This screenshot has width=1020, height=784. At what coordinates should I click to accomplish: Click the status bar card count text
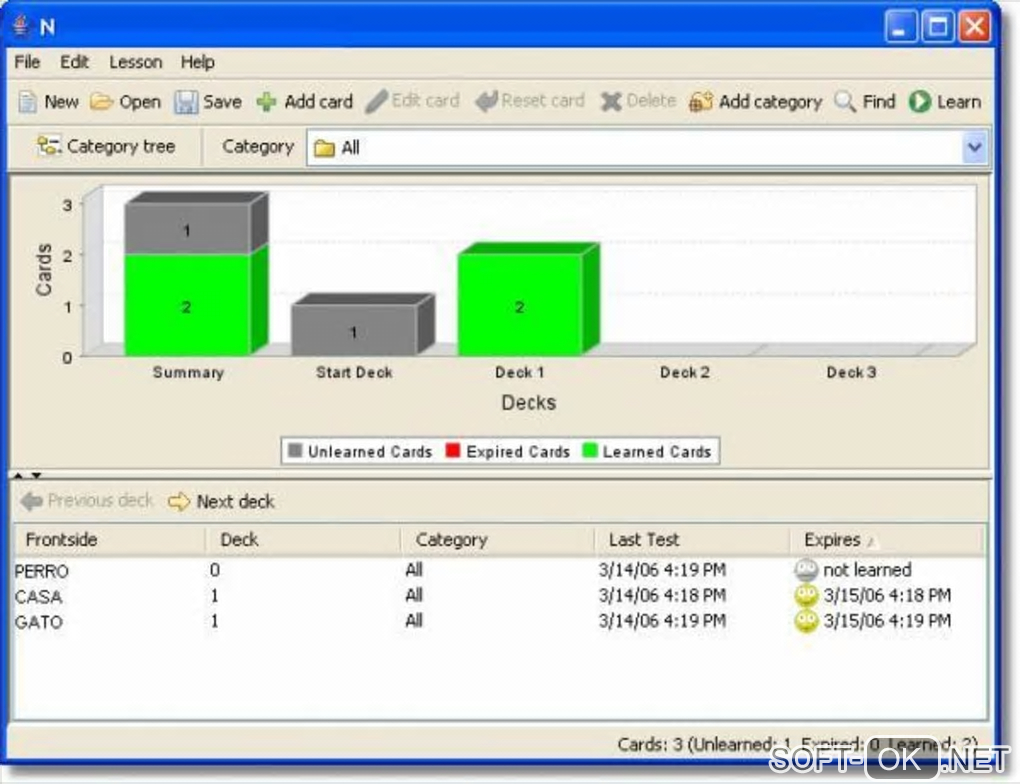click(x=798, y=744)
